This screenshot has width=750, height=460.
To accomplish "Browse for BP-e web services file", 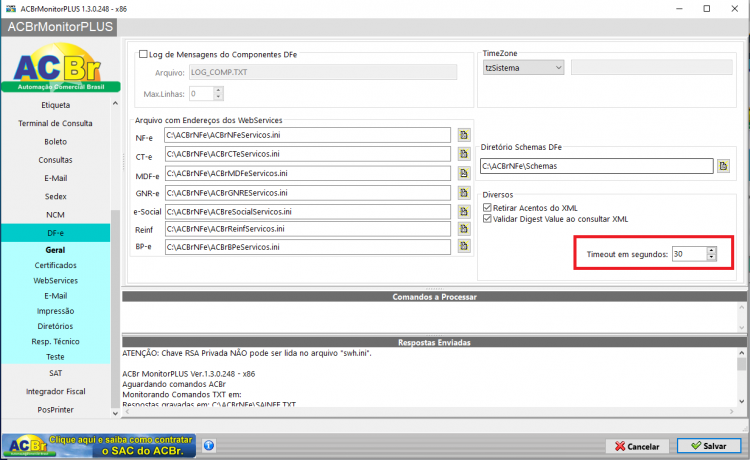I will pyautogui.click(x=463, y=246).
